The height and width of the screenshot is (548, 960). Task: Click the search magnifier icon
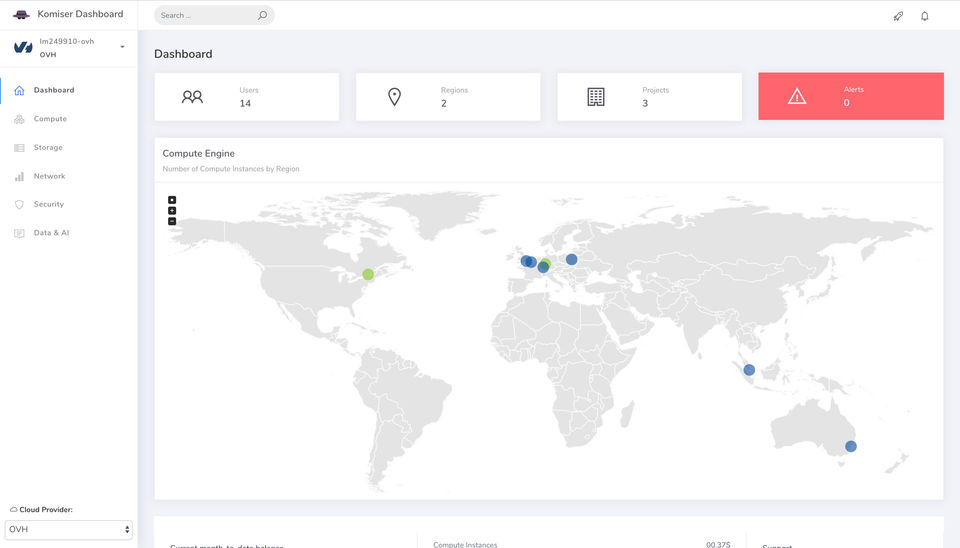coord(262,15)
